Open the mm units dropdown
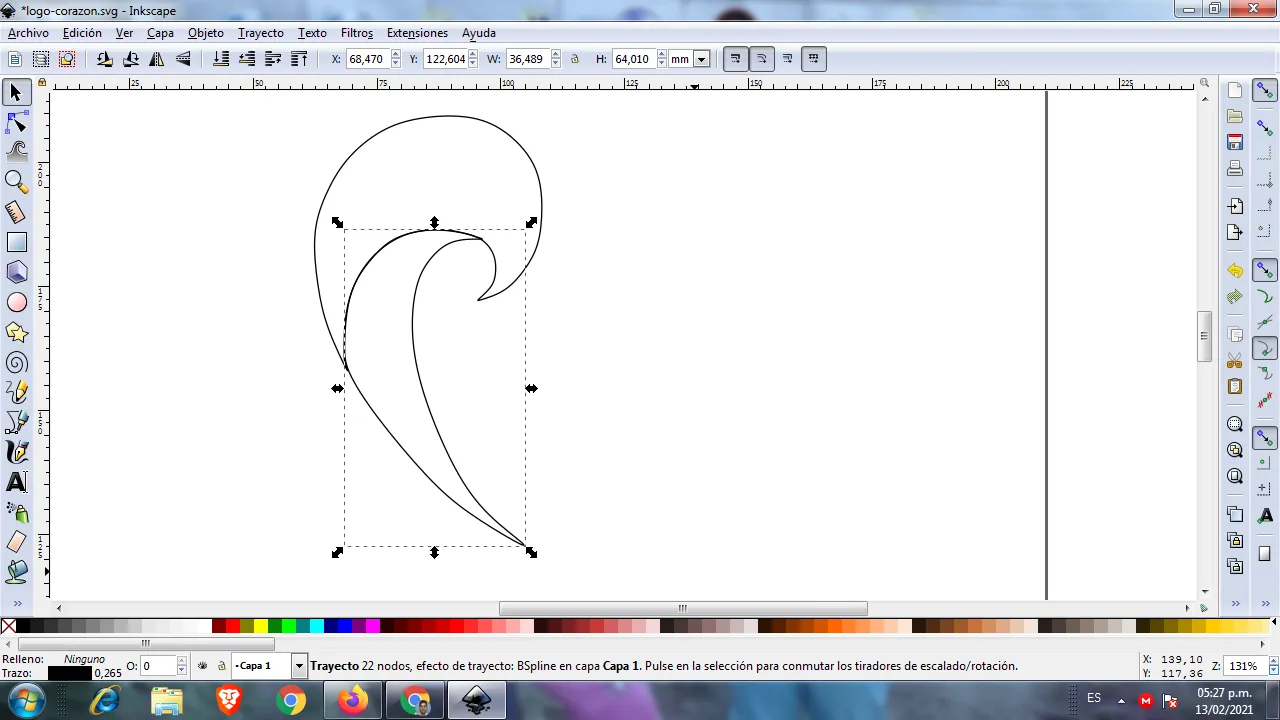 coord(701,59)
